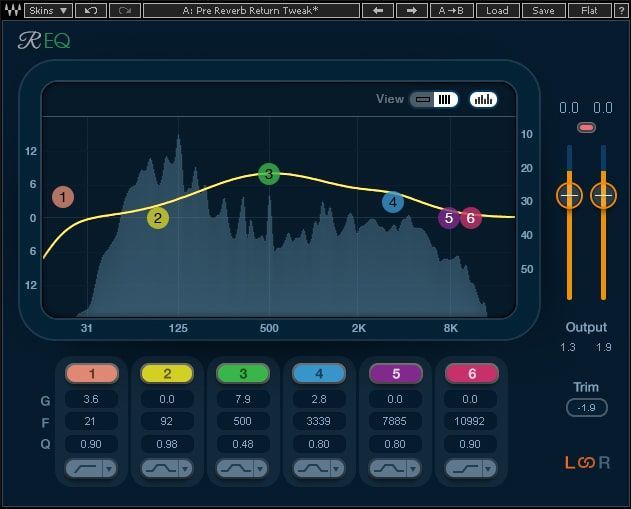
Task: Select band 4 node on the graph
Action: (393, 202)
